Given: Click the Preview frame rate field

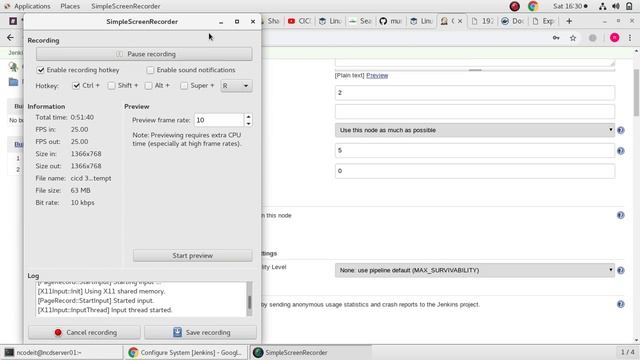Looking at the screenshot, I should click(x=219, y=120).
